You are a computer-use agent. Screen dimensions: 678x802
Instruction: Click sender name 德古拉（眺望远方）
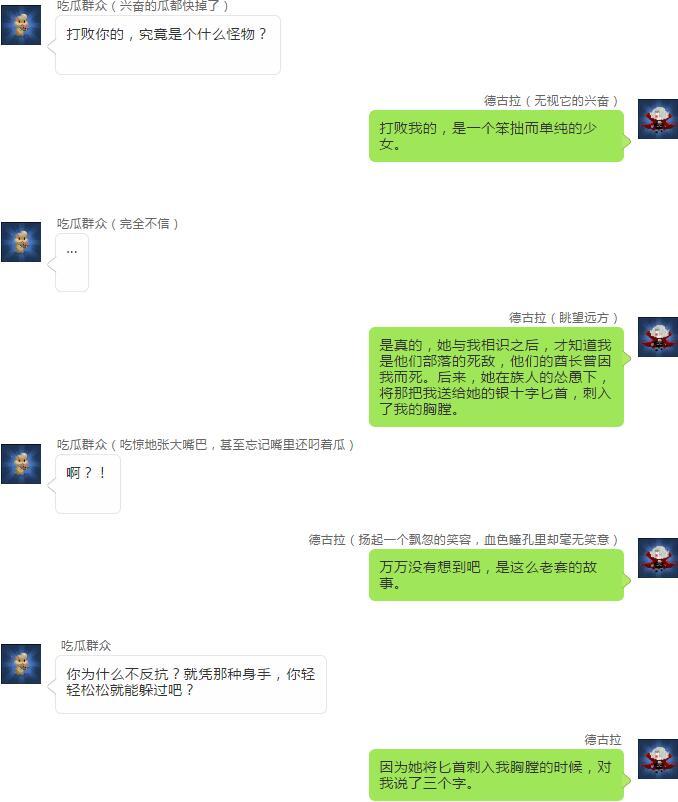[x=563, y=318]
